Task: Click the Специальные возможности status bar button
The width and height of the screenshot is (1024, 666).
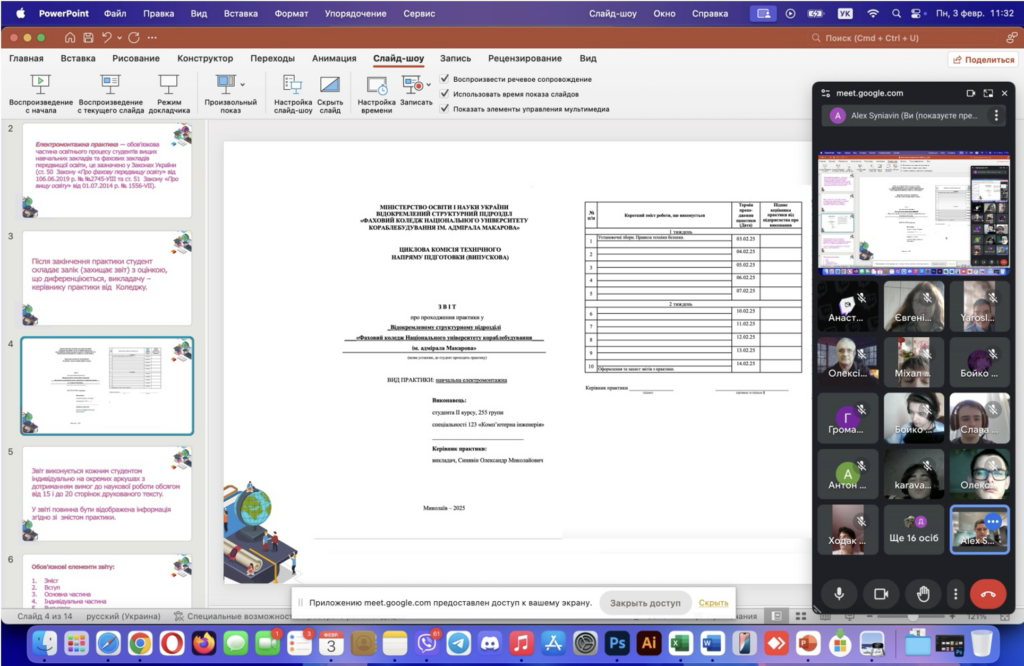Action: coord(232,616)
